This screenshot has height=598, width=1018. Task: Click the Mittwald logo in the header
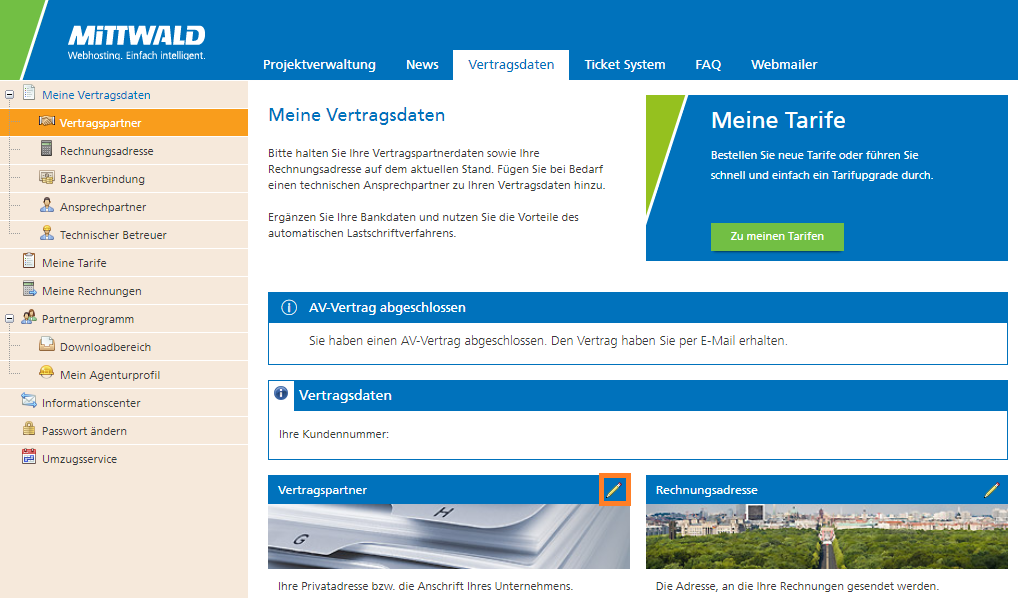[x=136, y=43]
